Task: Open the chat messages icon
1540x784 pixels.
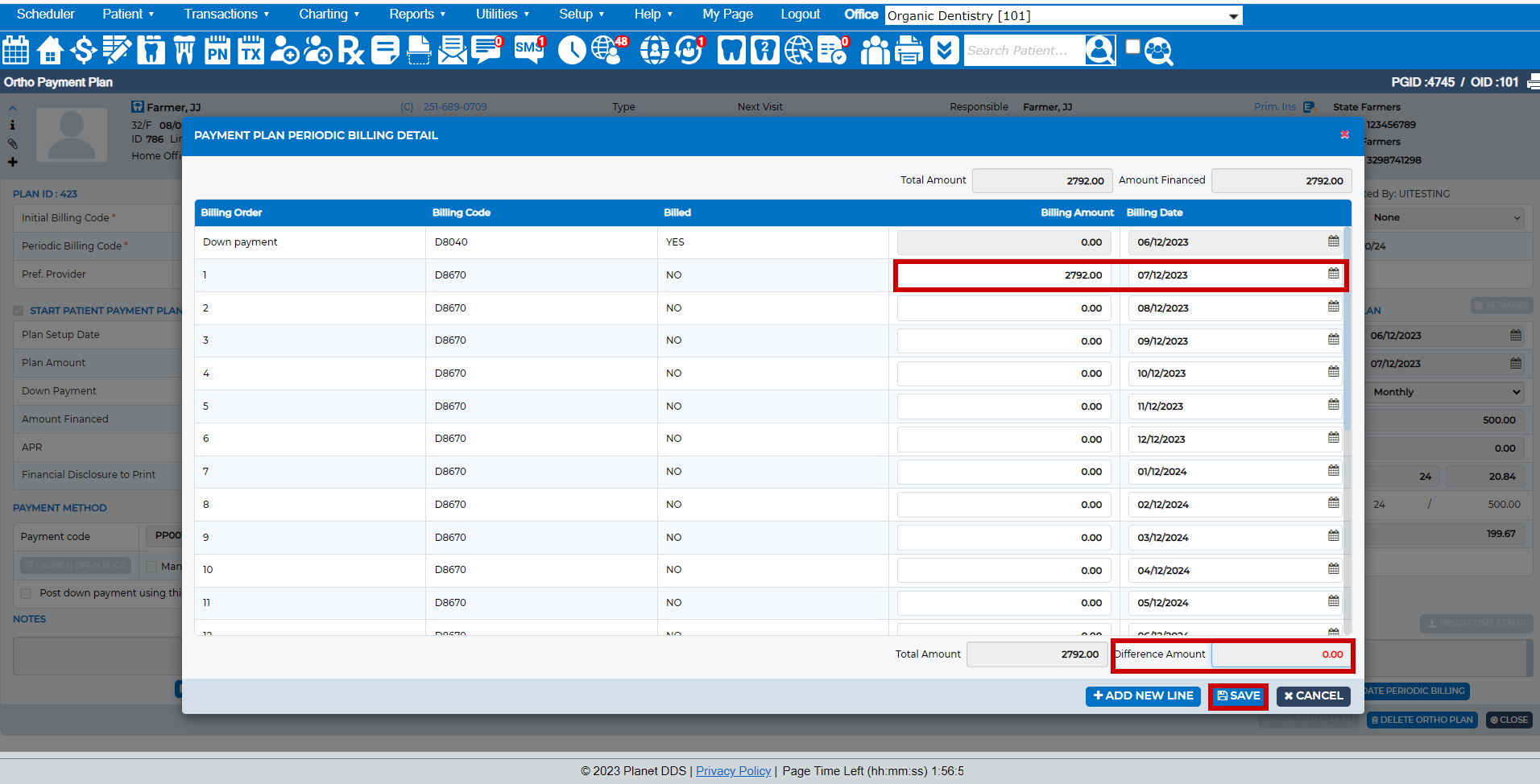Action: click(x=486, y=50)
